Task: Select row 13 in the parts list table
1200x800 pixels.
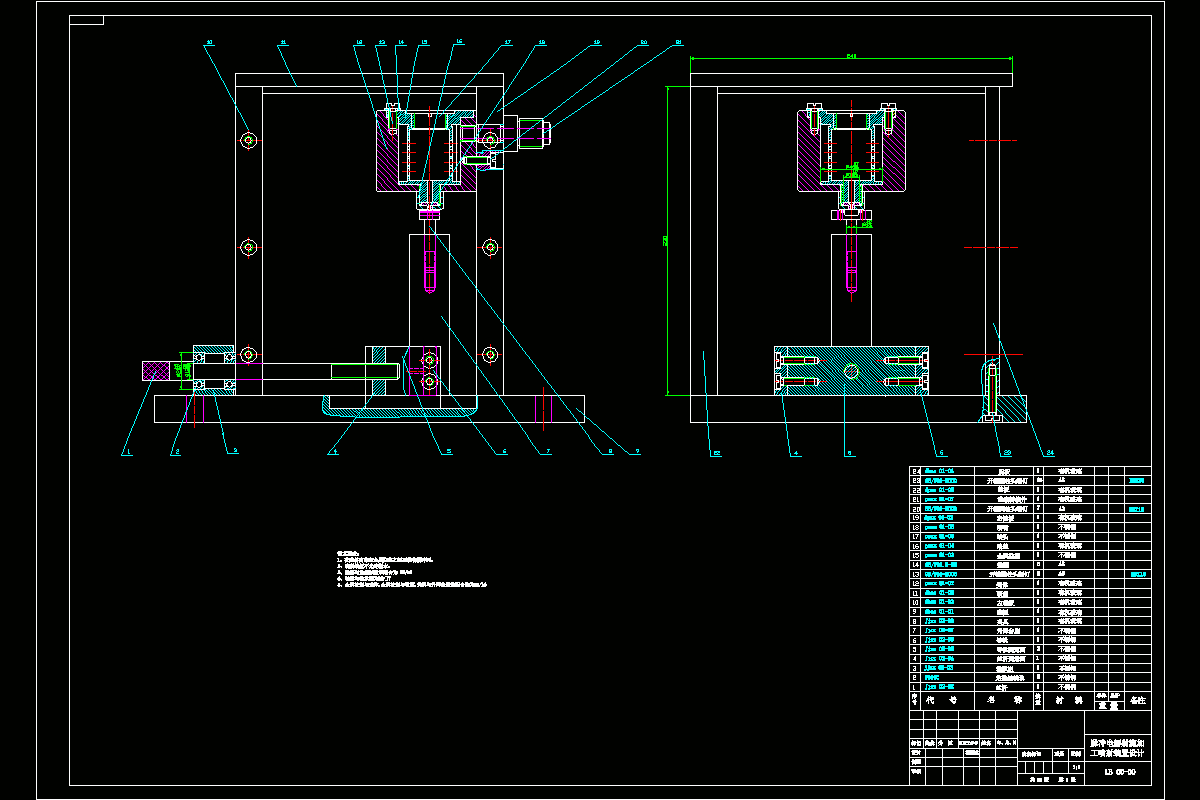Action: click(x=1029, y=574)
